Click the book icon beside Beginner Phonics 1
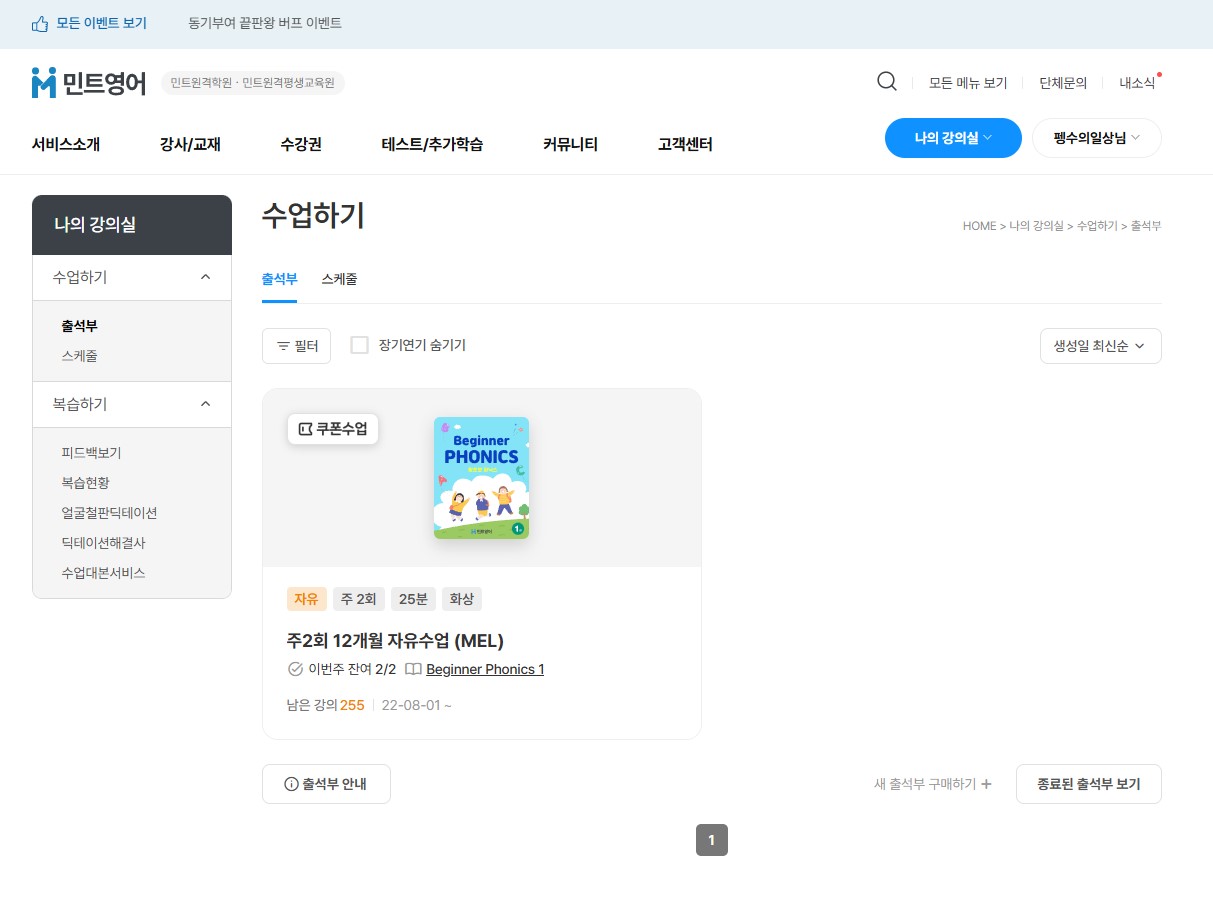This screenshot has width=1213, height=912. [413, 670]
